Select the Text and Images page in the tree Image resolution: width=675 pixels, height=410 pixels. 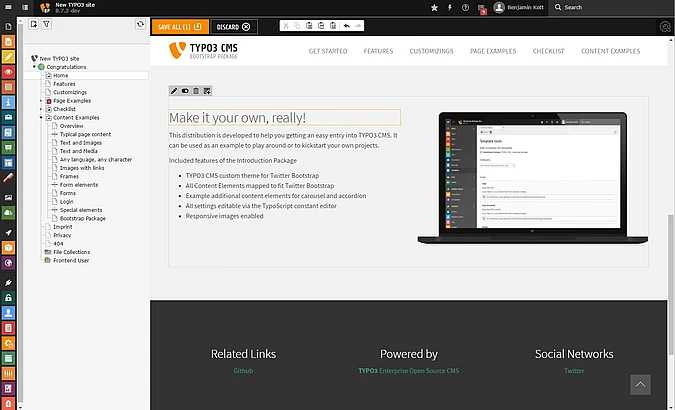(82, 143)
